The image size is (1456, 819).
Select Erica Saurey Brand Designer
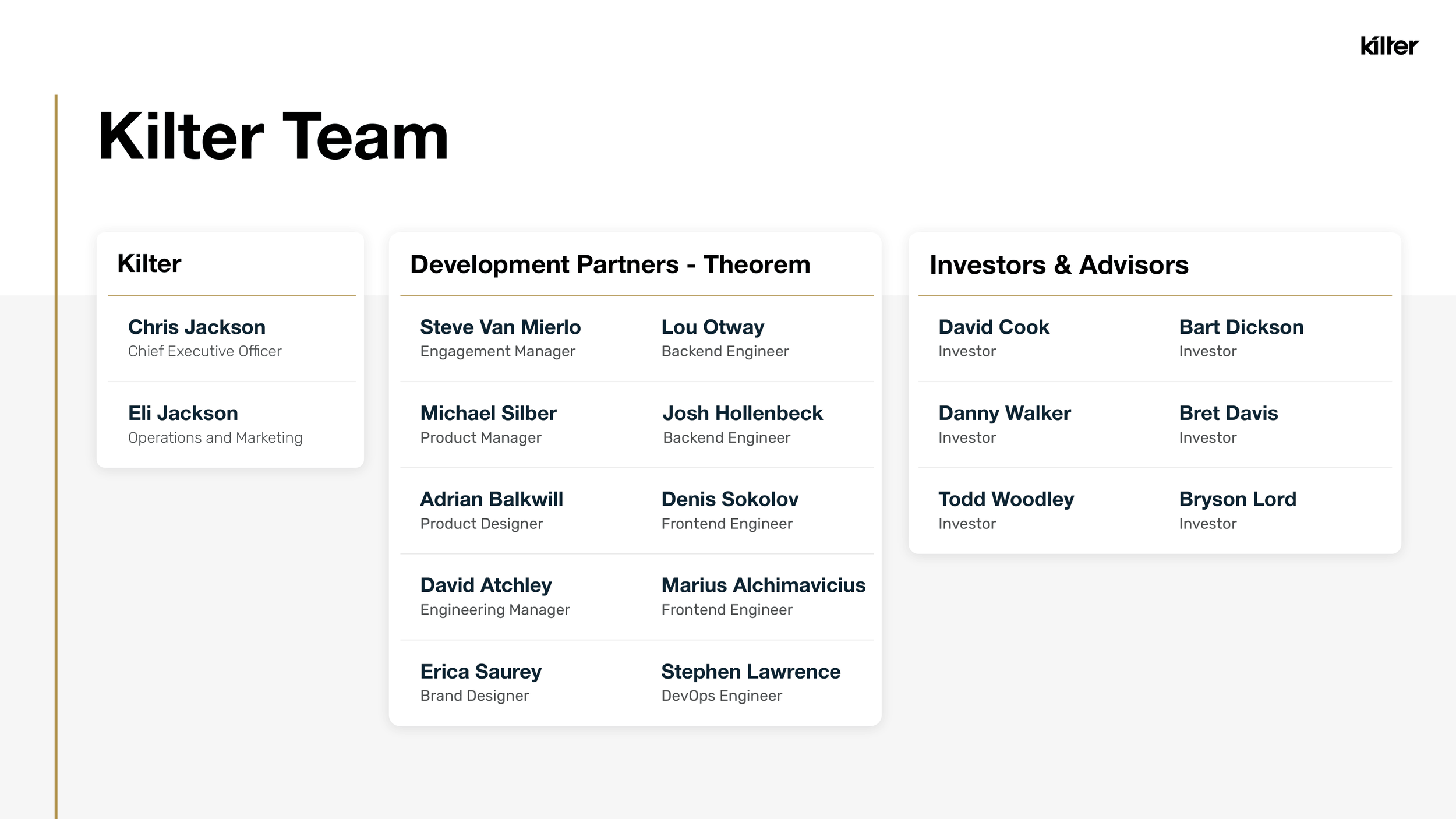click(x=480, y=683)
